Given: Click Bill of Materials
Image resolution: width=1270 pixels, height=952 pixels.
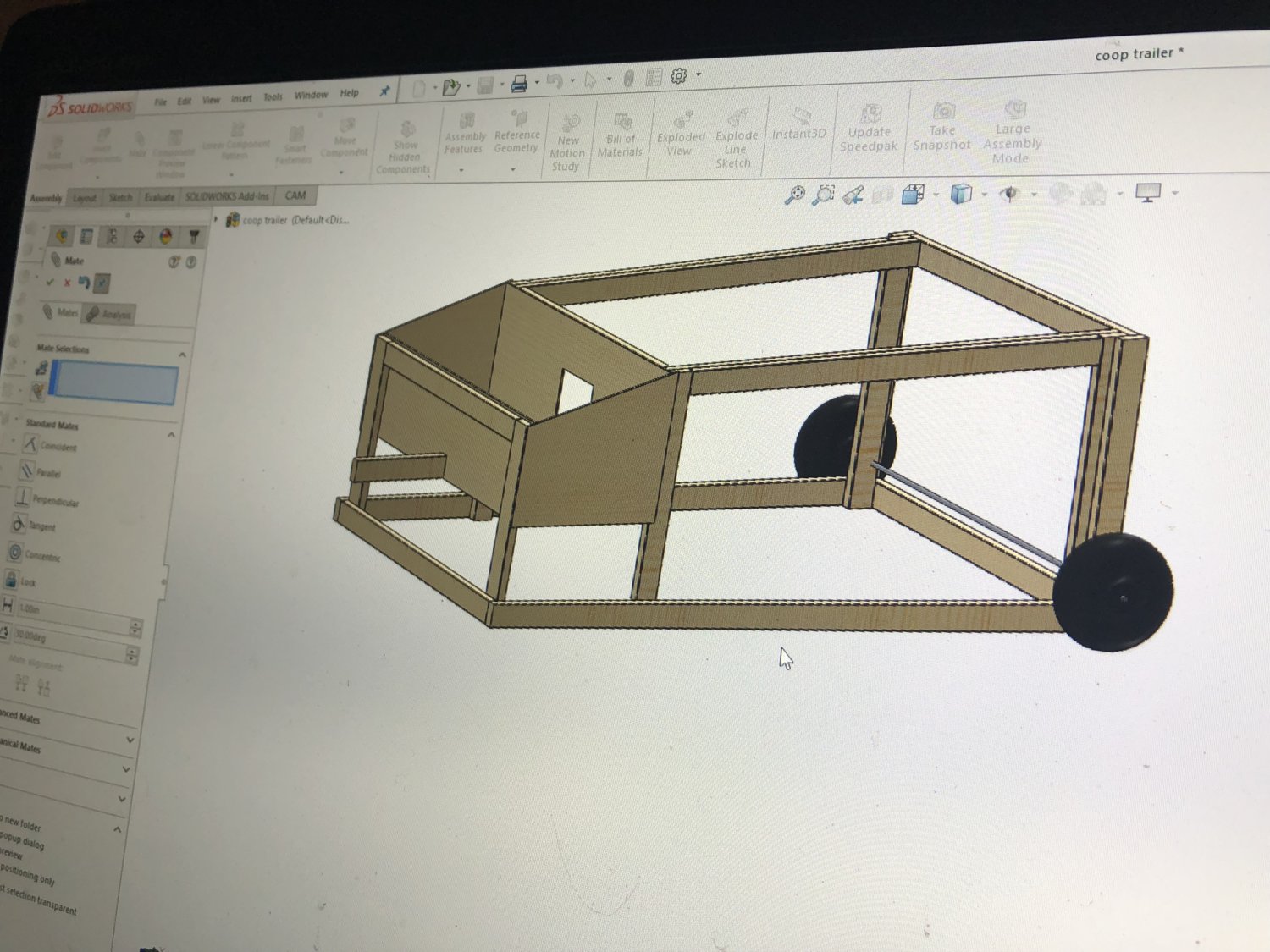Looking at the screenshot, I should [621, 135].
